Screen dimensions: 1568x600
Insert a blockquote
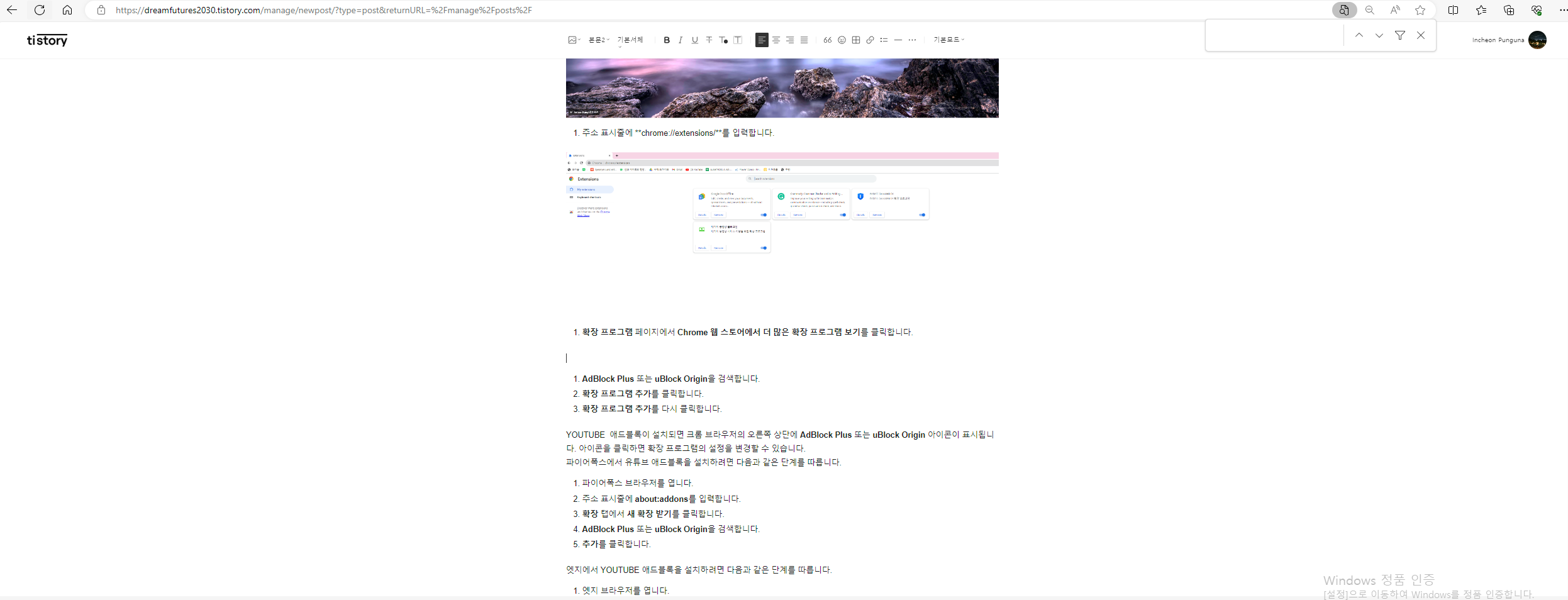click(x=828, y=40)
